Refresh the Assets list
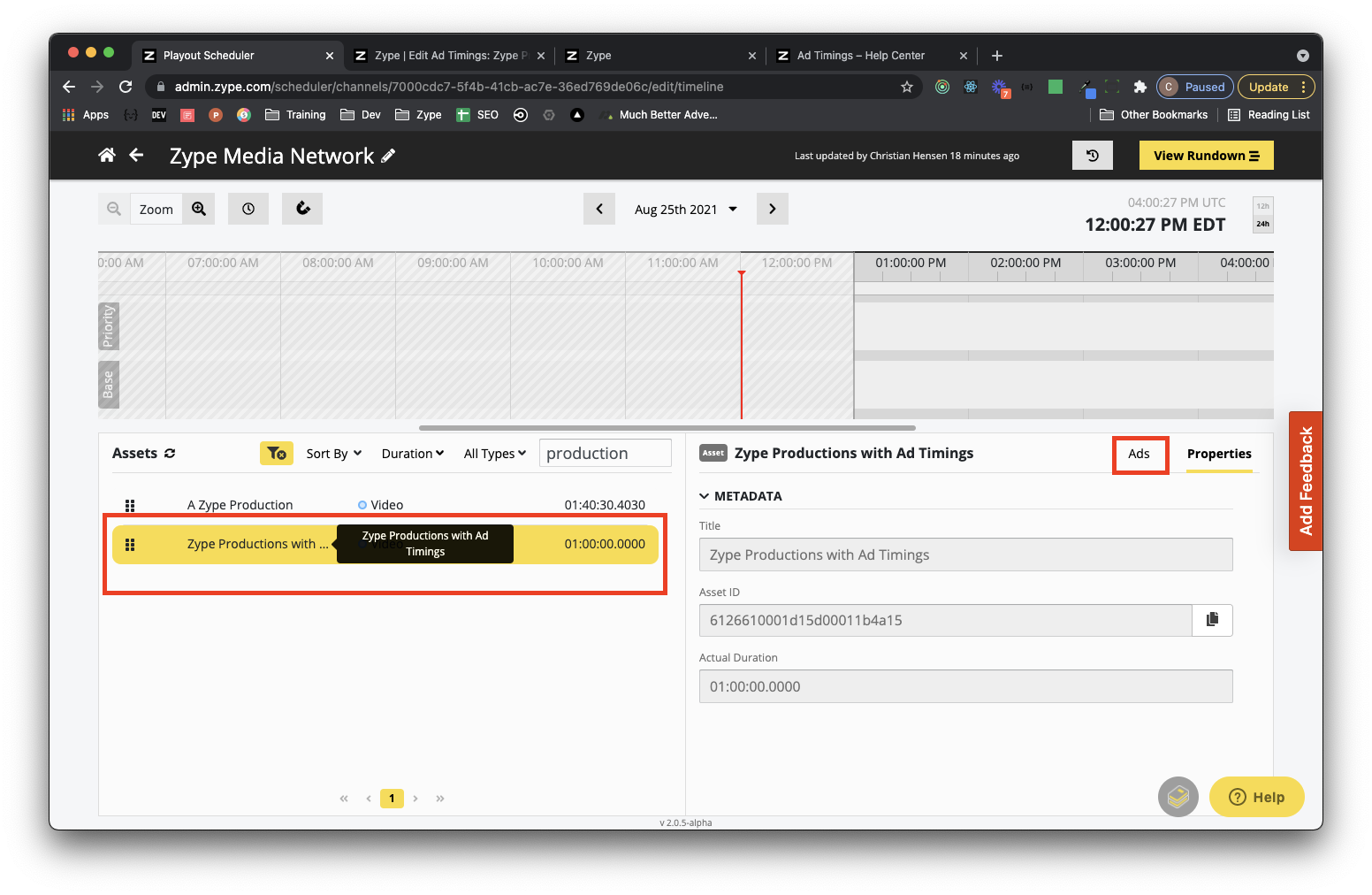This screenshot has height=895, width=1372. click(x=170, y=453)
